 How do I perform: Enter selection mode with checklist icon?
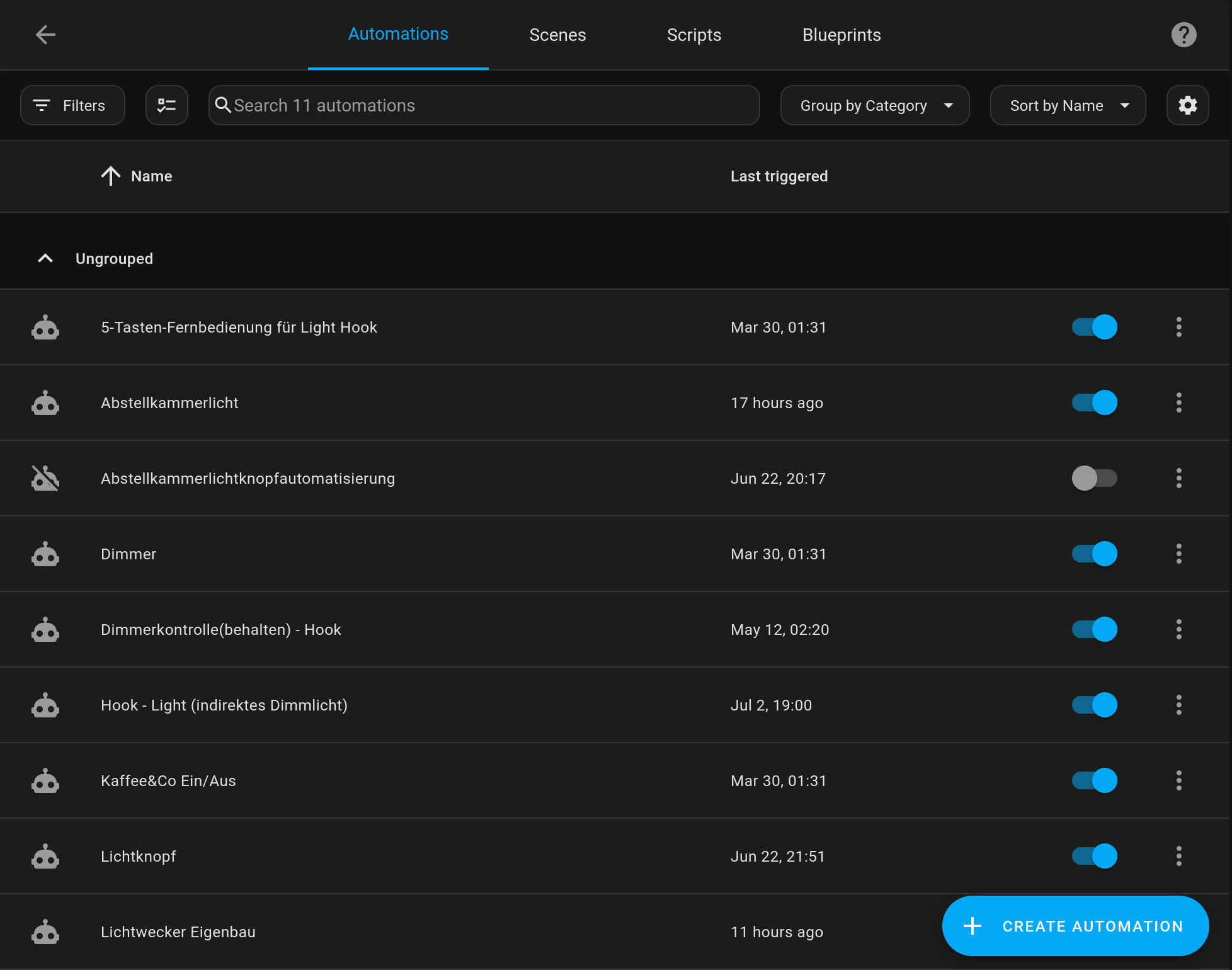coord(167,105)
